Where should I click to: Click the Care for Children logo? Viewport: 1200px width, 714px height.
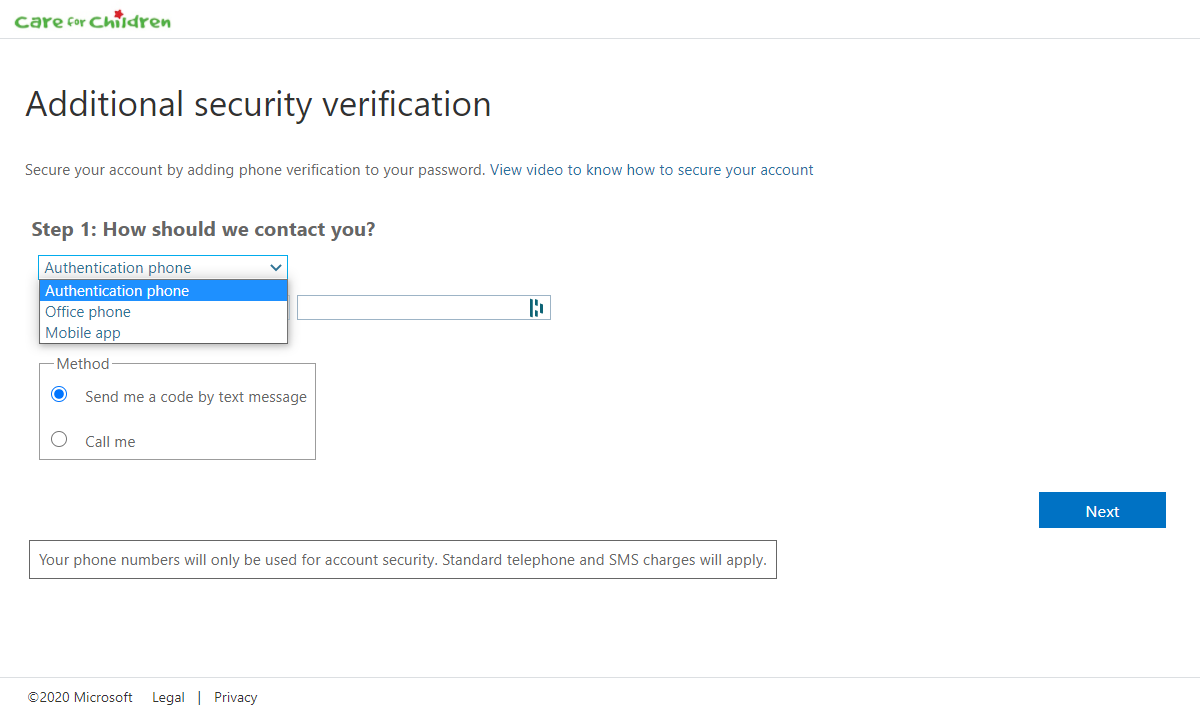click(93, 20)
